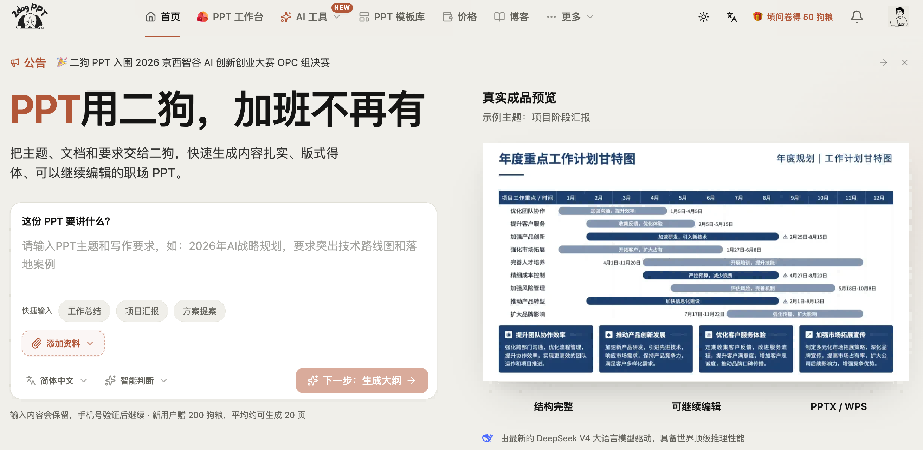Click the 快速输入 label
Image resolution: width=923 pixels, height=450 pixels.
click(x=37, y=311)
